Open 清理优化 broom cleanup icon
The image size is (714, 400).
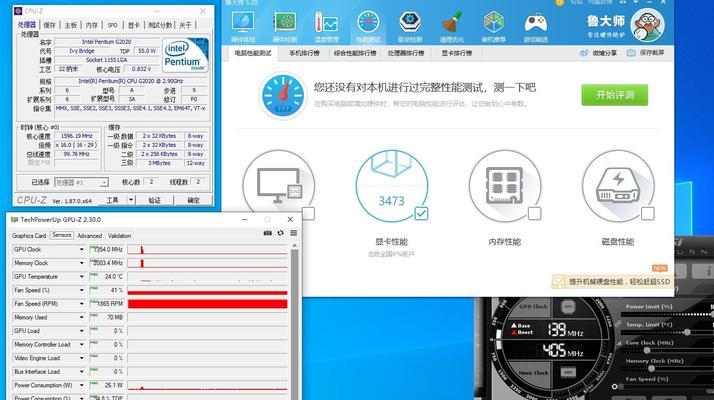coord(452,23)
